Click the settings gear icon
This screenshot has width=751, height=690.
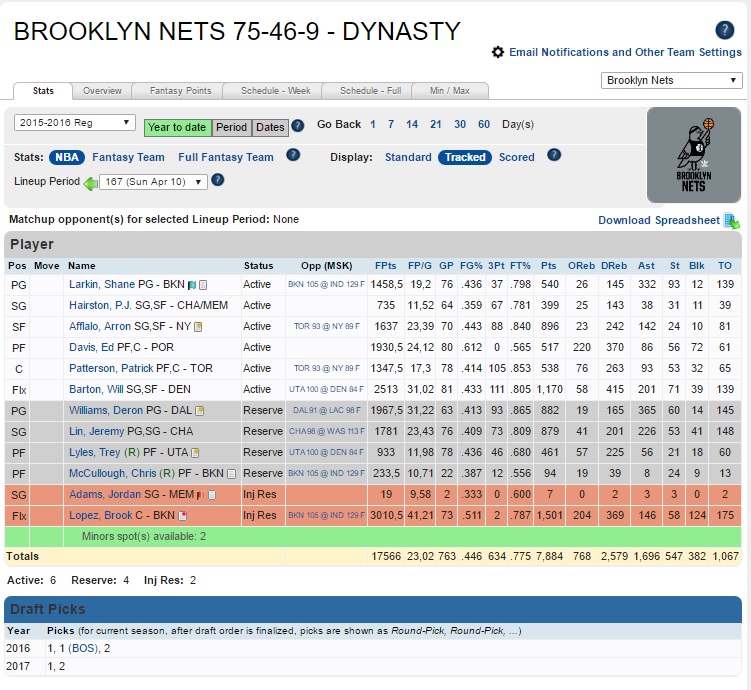point(498,52)
